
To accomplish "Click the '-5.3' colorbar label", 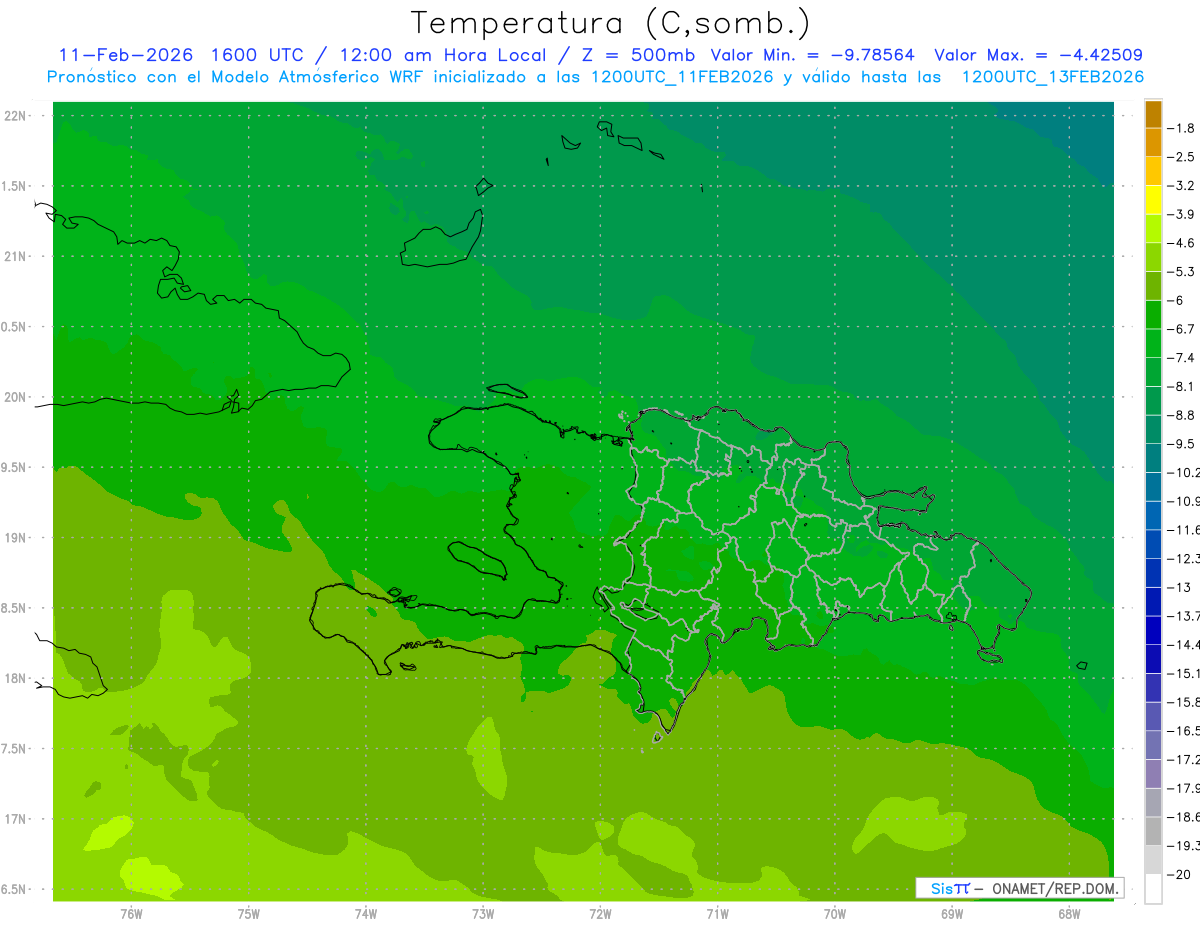I will tap(1181, 271).
